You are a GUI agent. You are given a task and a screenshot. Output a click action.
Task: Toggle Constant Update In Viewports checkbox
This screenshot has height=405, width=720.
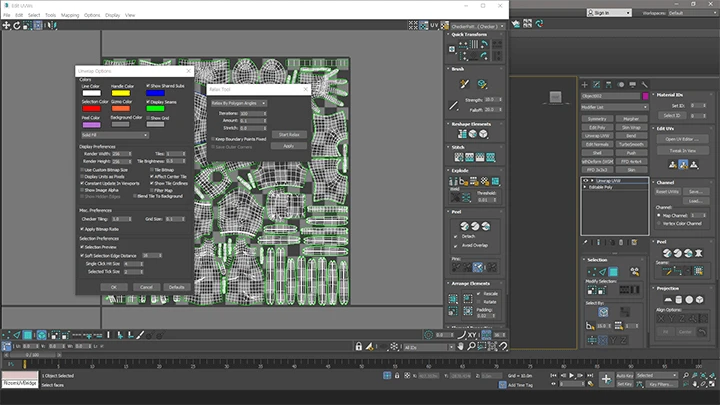(82, 183)
